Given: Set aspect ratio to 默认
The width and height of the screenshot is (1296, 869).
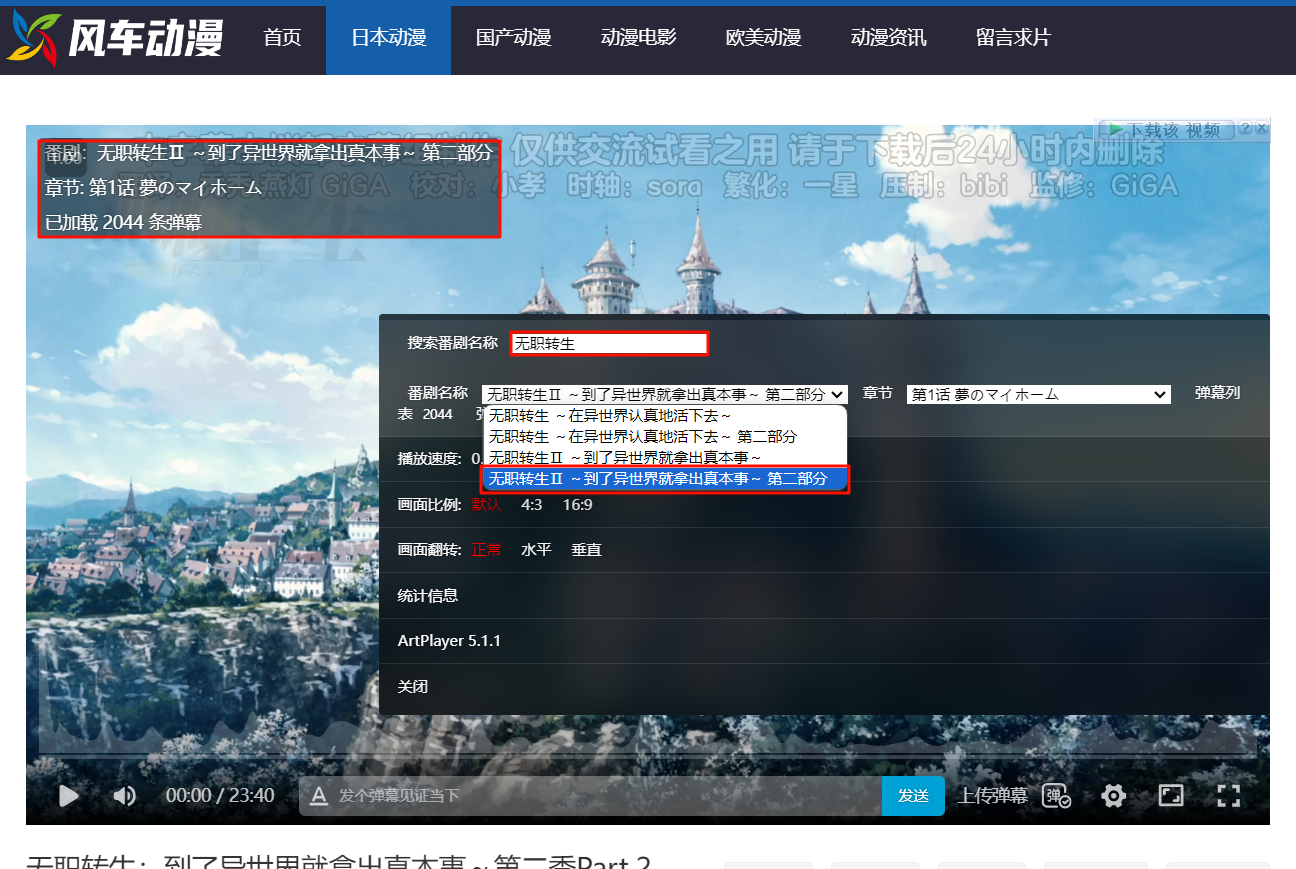Looking at the screenshot, I should (487, 504).
